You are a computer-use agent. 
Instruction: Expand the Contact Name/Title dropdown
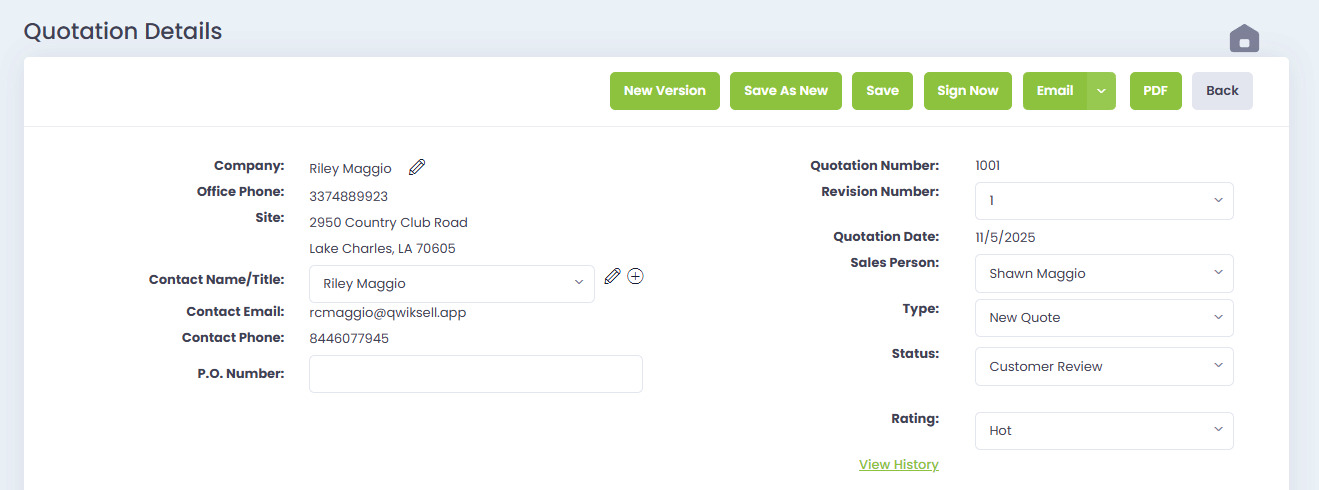click(x=452, y=284)
